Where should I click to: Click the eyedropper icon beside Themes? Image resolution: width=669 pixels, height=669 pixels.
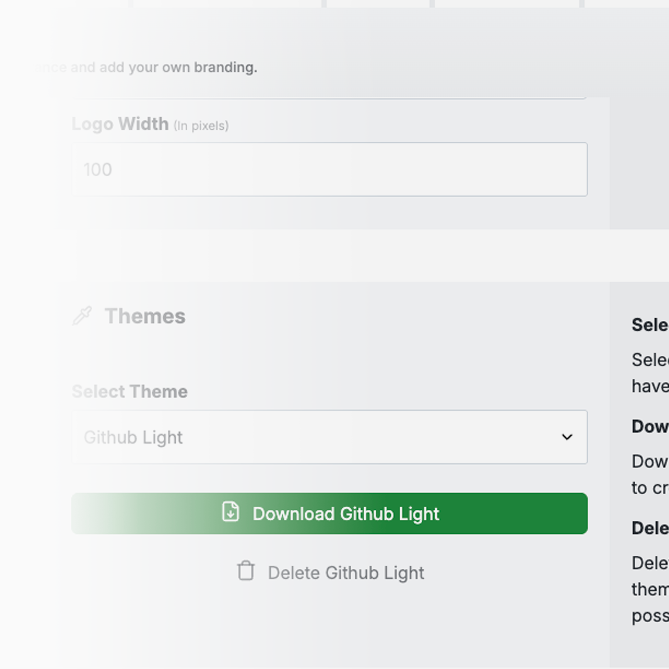tap(82, 317)
